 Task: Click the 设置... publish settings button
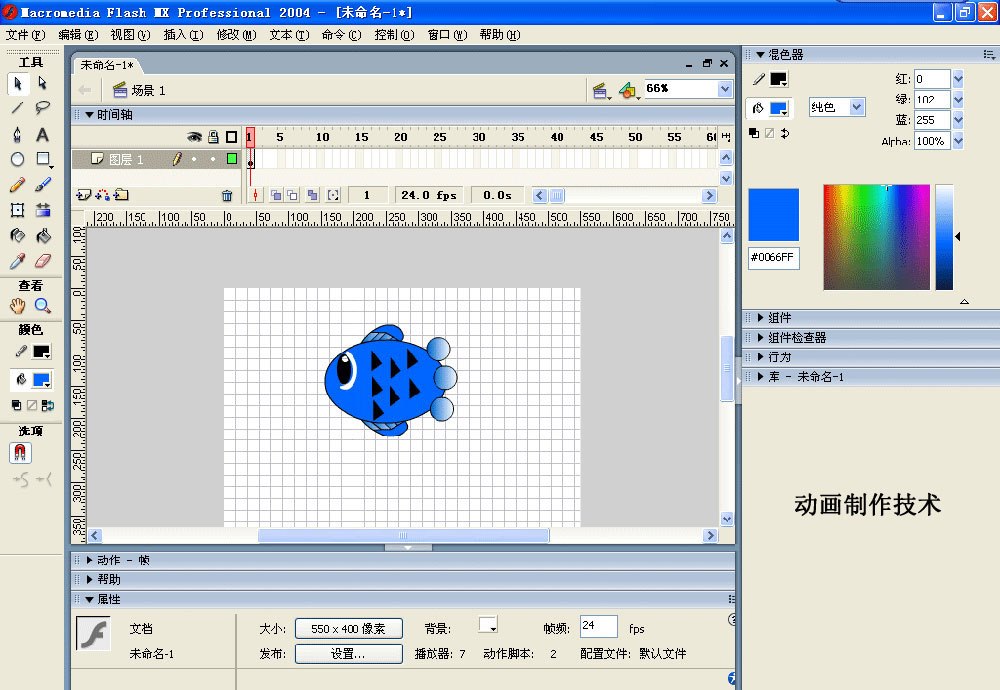click(348, 654)
